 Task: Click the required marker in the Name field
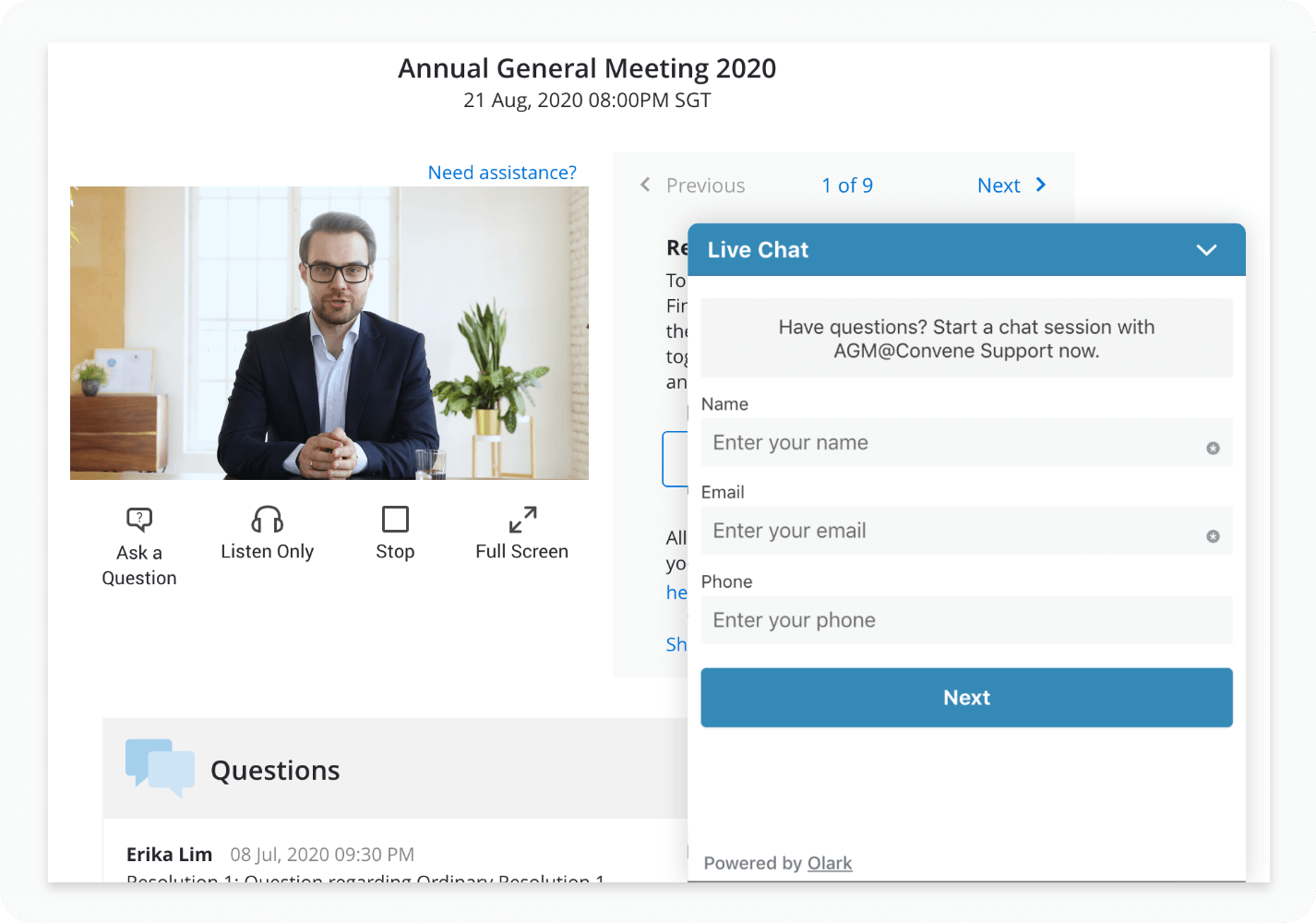tap(1213, 448)
